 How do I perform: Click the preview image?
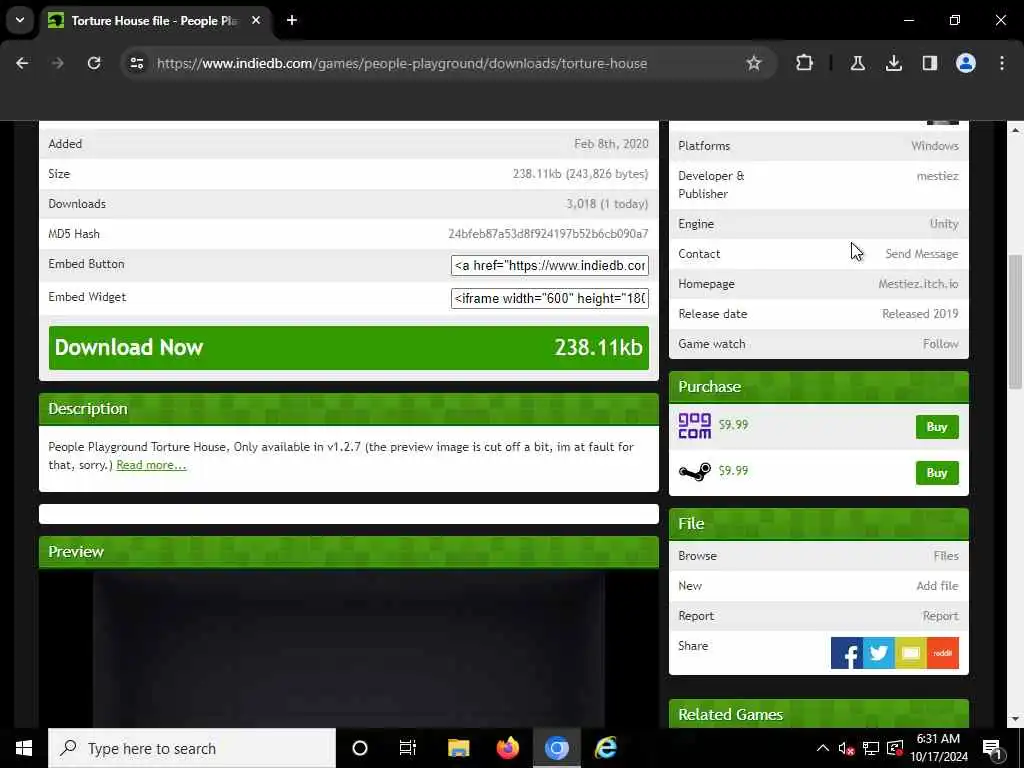[x=349, y=650]
